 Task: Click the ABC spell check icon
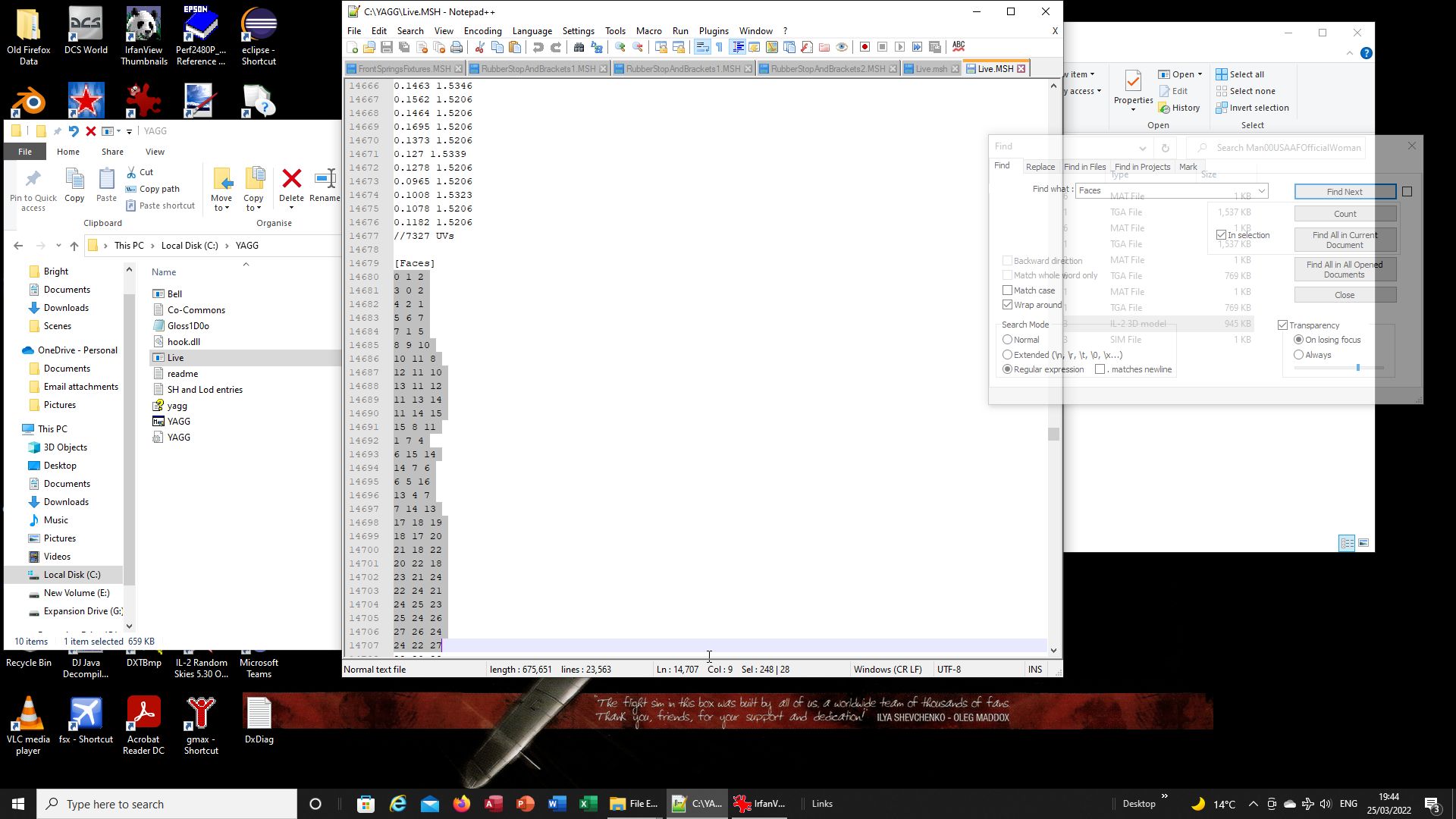tap(959, 46)
